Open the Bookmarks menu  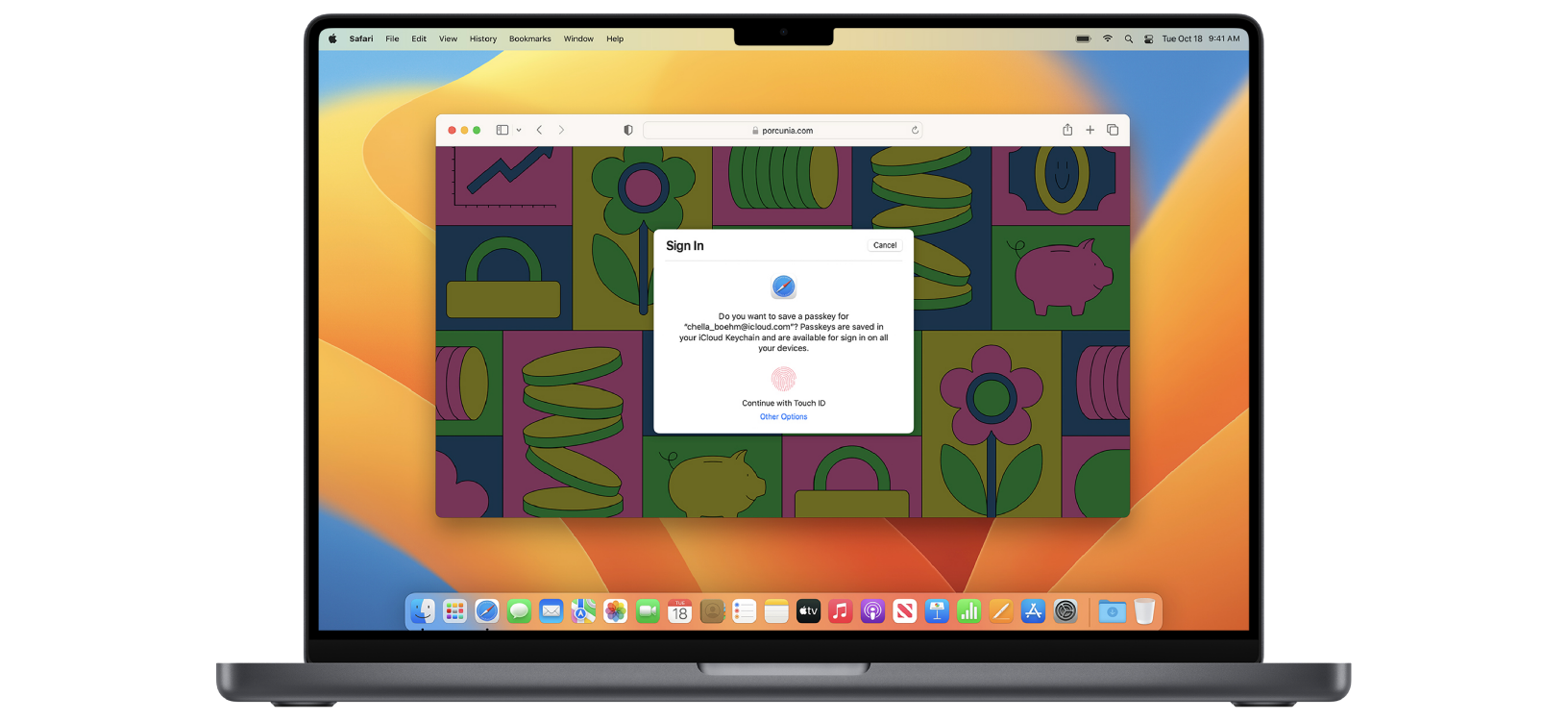click(530, 39)
